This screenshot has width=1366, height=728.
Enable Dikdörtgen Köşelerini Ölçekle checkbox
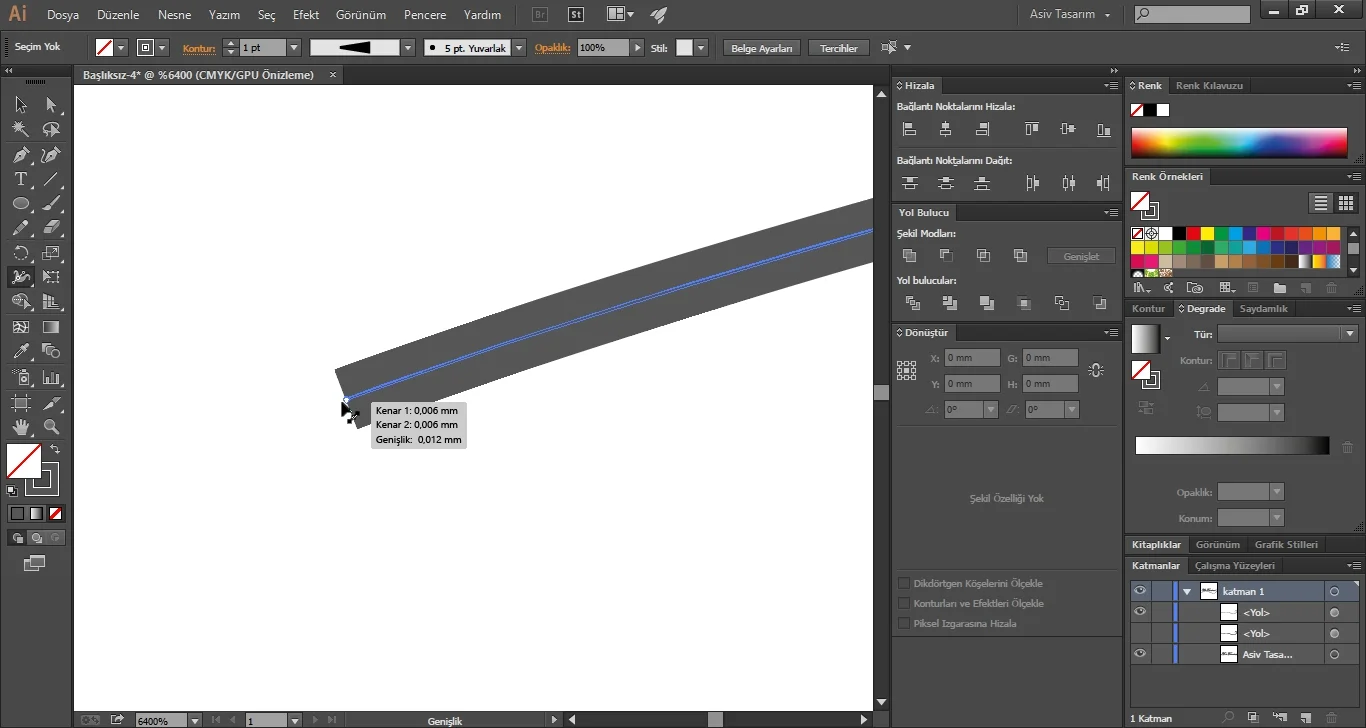pyautogui.click(x=904, y=584)
